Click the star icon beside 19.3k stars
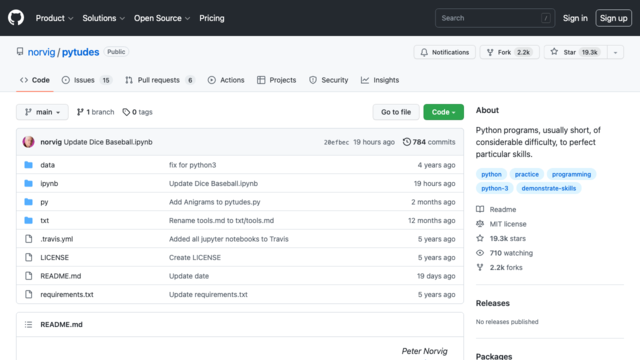Image resolution: width=640 pixels, height=360 pixels. click(480, 238)
